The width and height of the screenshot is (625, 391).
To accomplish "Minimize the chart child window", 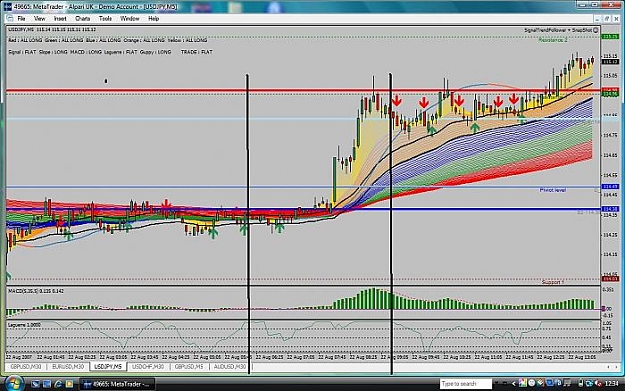I will click(597, 19).
